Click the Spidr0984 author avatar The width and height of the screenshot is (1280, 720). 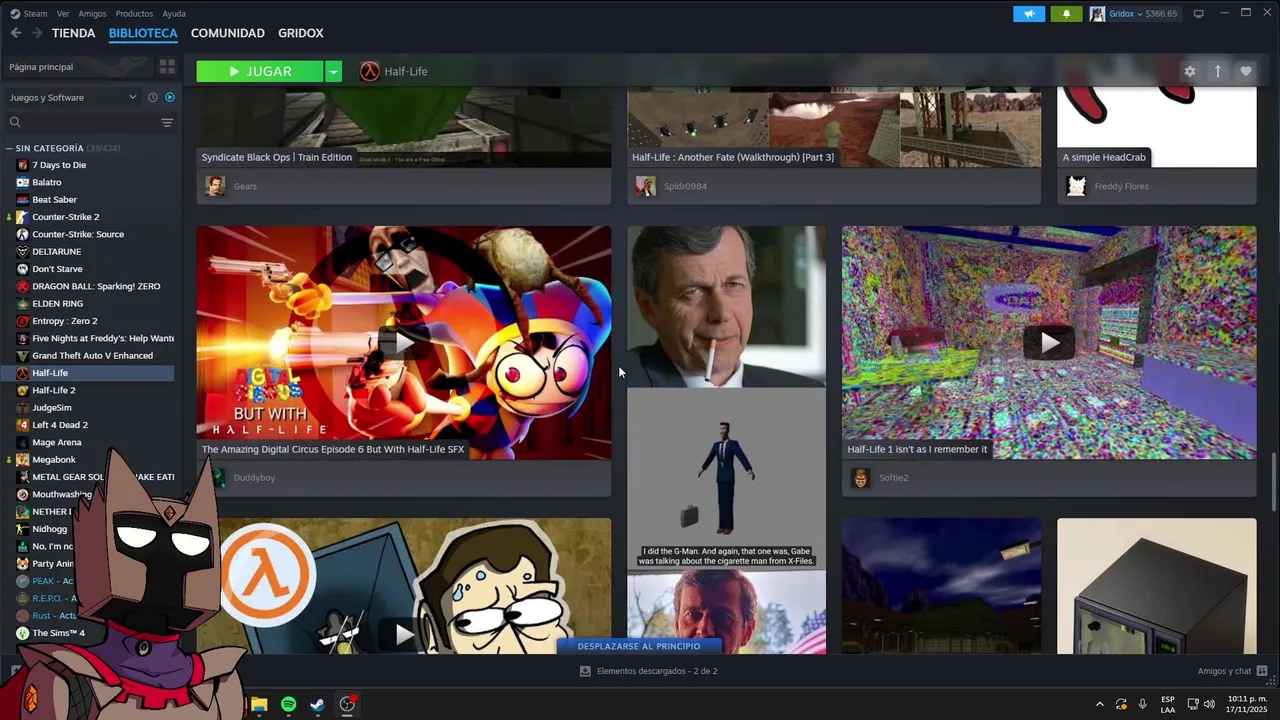pos(646,186)
